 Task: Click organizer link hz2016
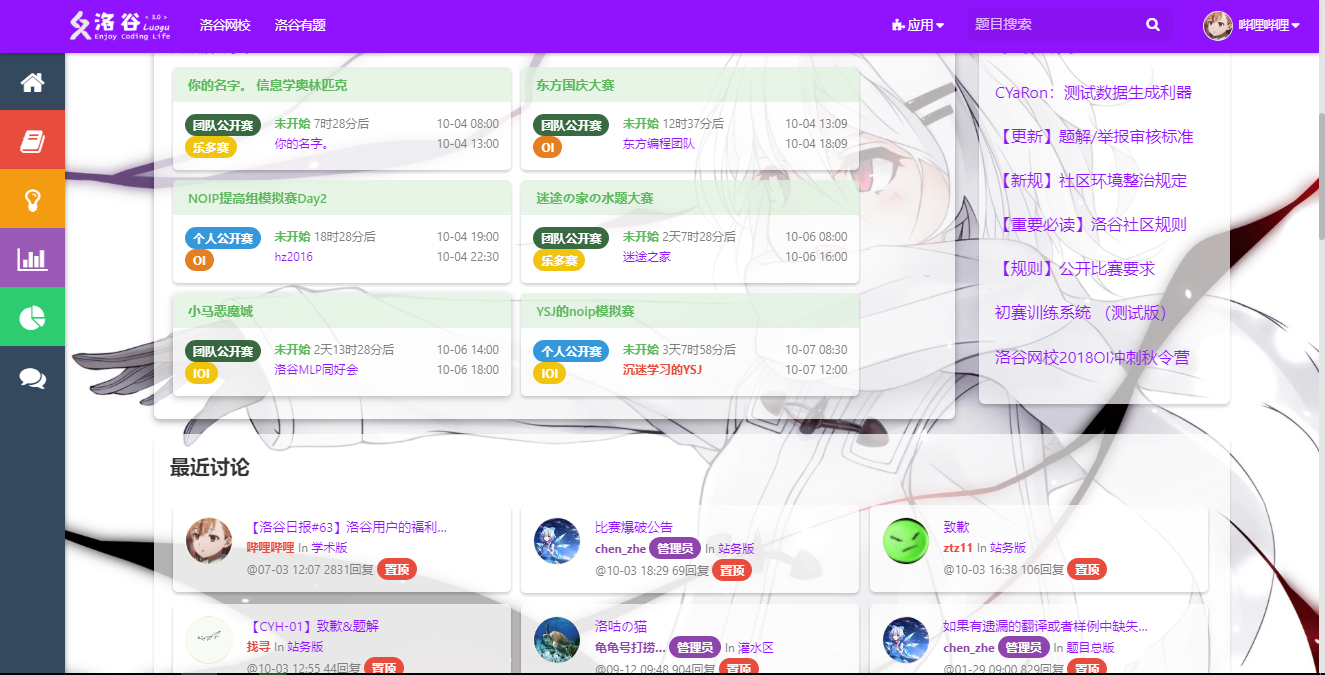293,257
